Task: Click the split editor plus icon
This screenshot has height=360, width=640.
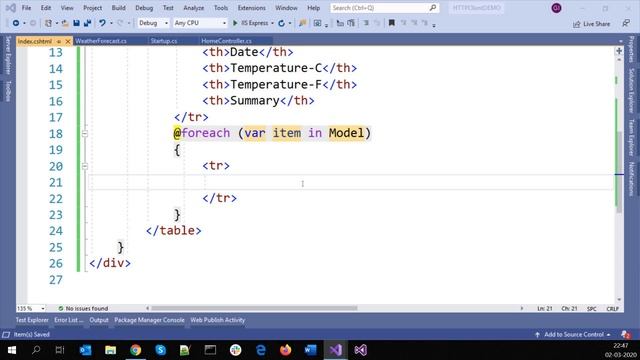Action: [x=619, y=51]
